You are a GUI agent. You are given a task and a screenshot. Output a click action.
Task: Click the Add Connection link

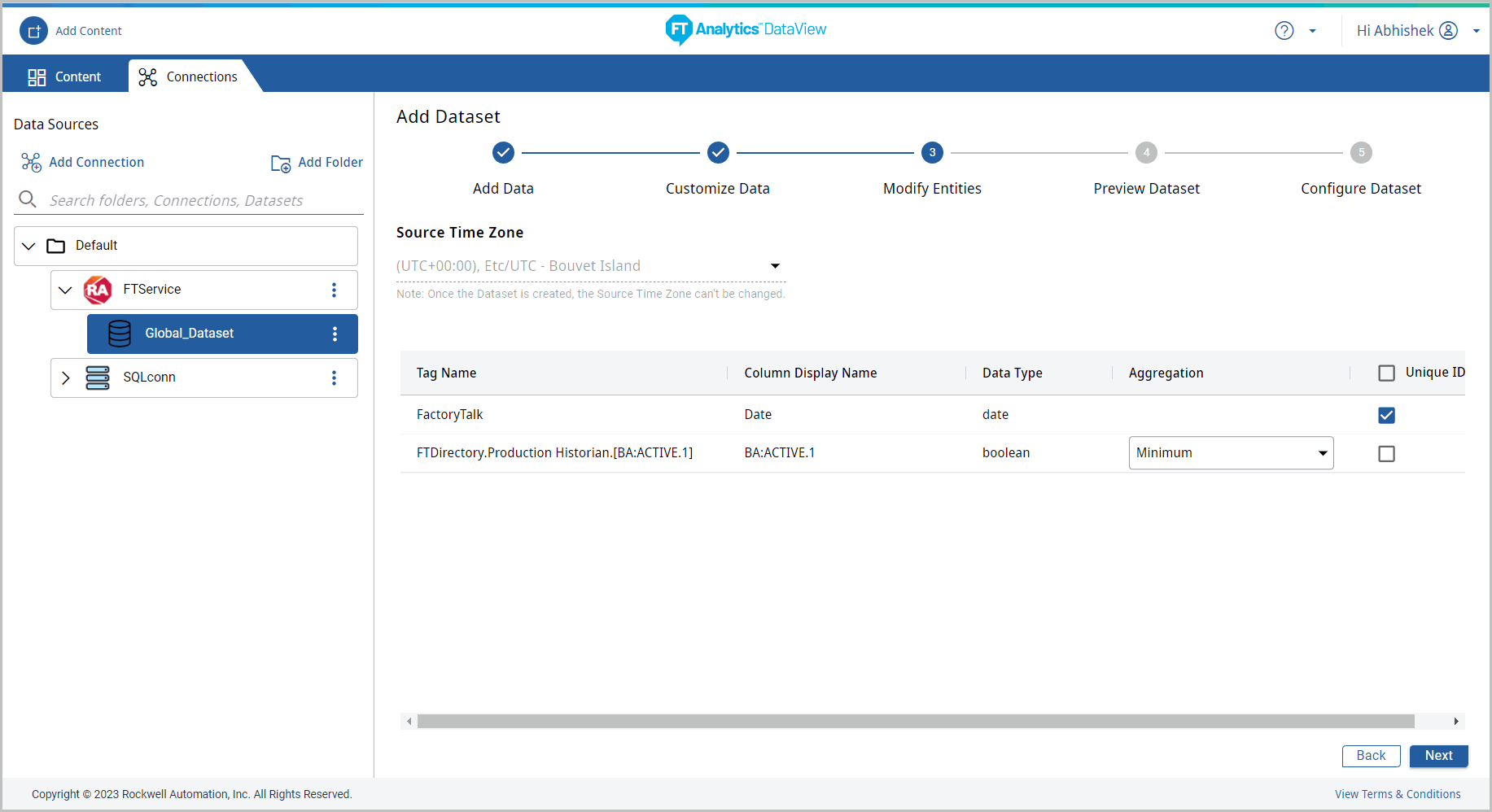tap(97, 163)
